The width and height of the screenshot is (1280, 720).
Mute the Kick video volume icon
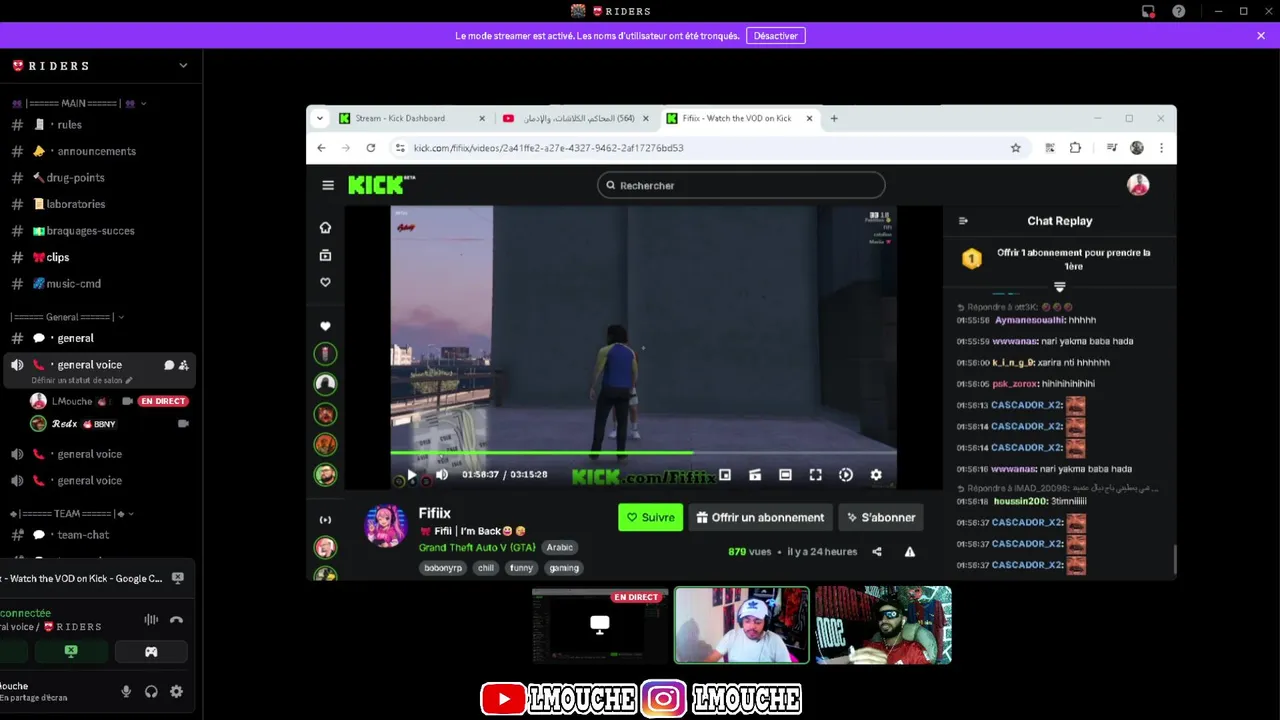[x=442, y=475]
